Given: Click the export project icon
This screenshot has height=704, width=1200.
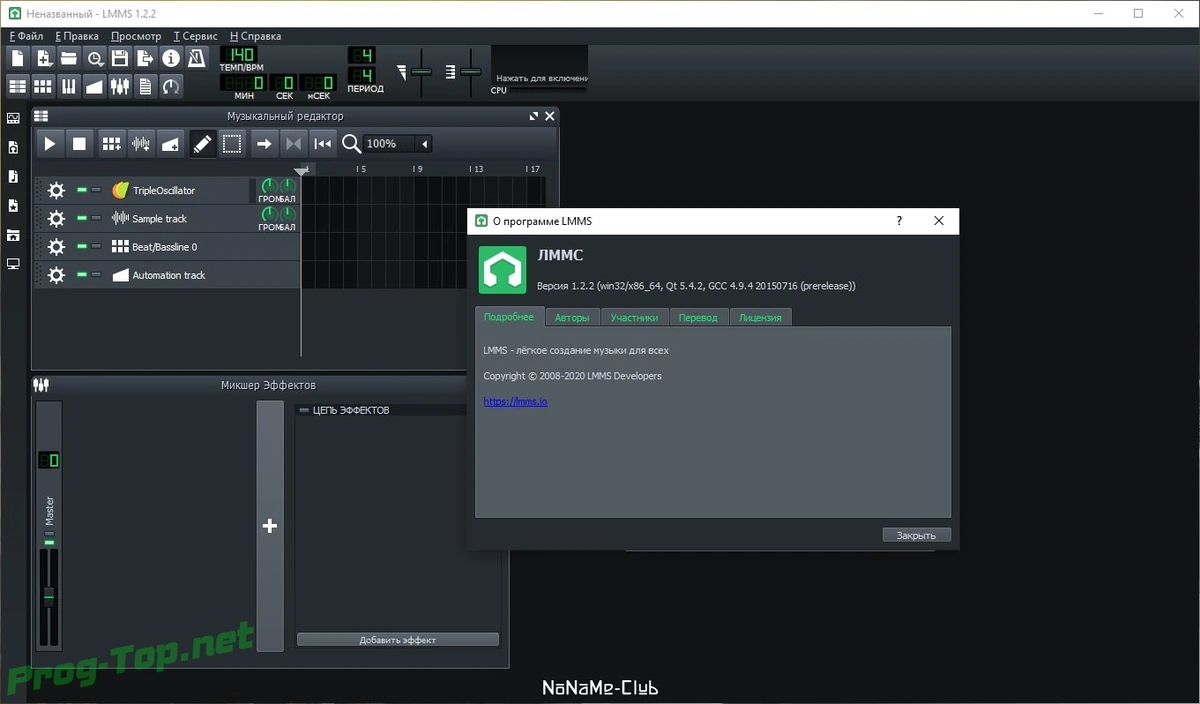Looking at the screenshot, I should [x=146, y=58].
